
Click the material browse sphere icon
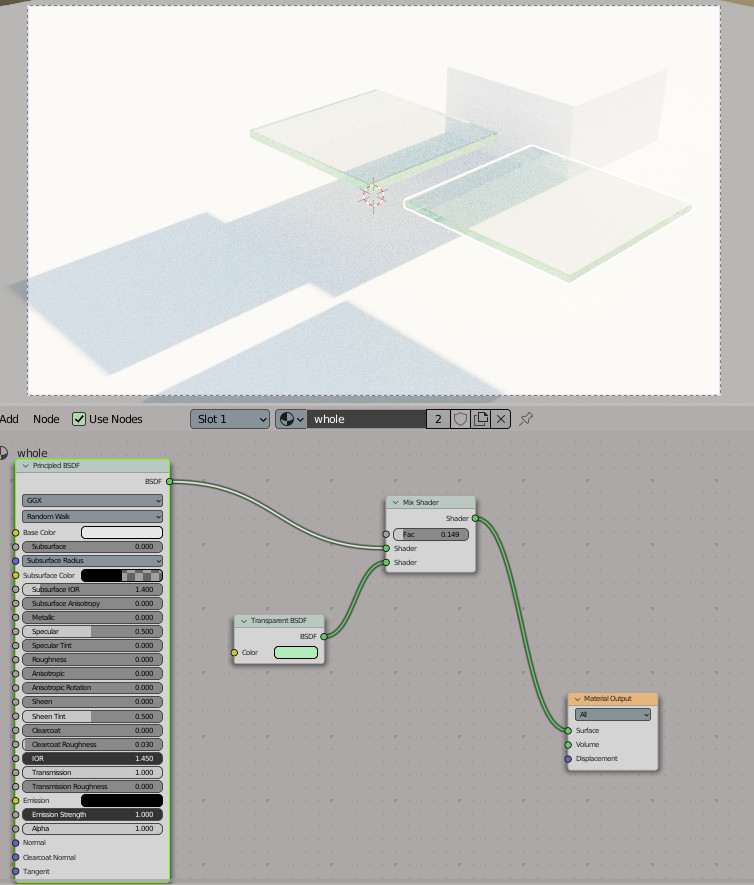[x=291, y=419]
